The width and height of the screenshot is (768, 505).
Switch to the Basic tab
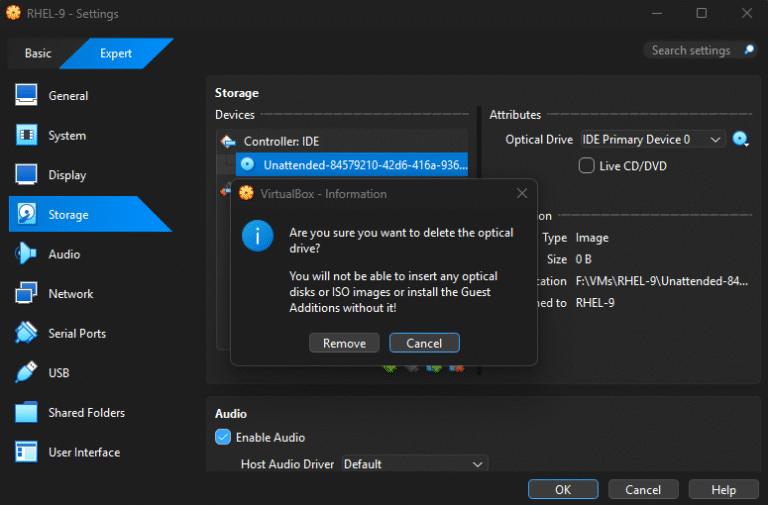pos(38,53)
